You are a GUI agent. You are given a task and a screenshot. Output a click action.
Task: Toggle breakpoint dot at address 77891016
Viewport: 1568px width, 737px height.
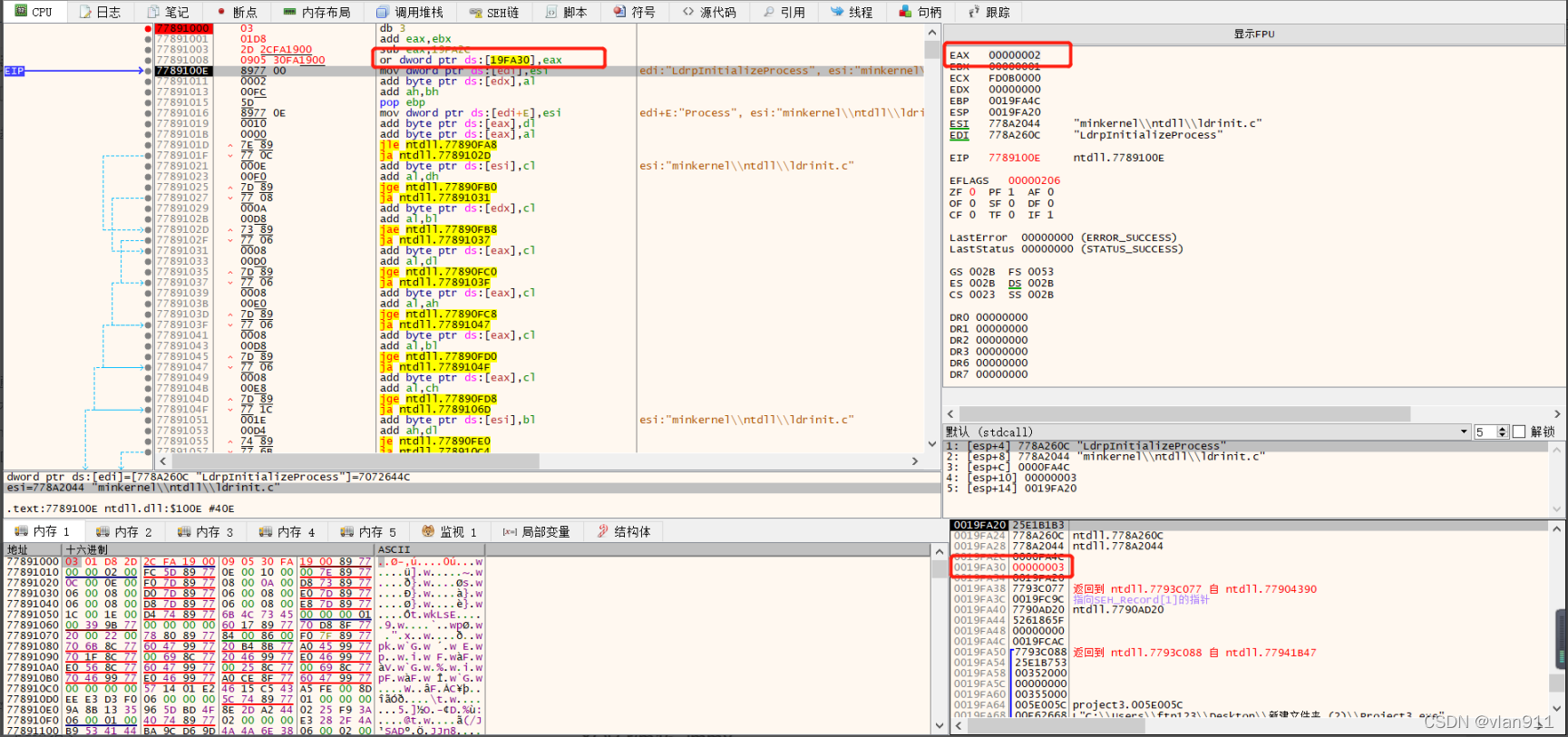point(148,113)
